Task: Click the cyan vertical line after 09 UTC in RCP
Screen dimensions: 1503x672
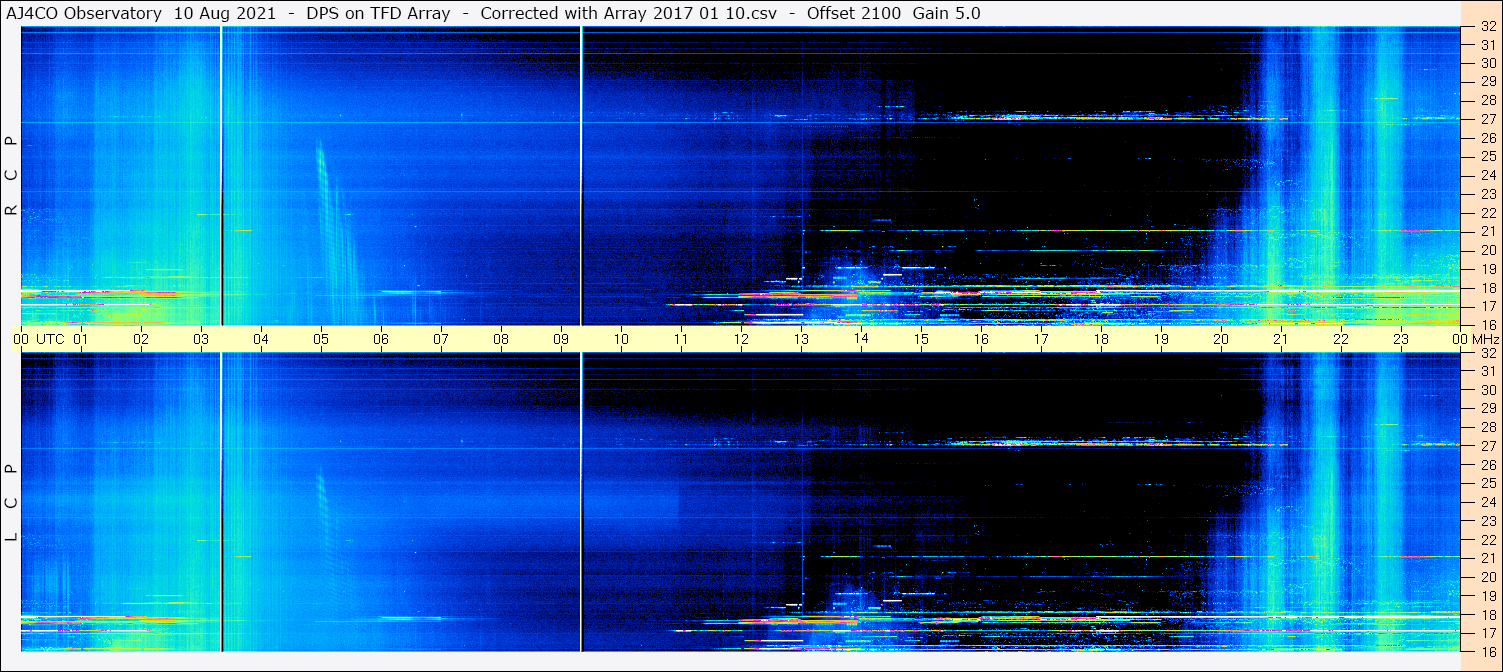Action: pos(581,176)
